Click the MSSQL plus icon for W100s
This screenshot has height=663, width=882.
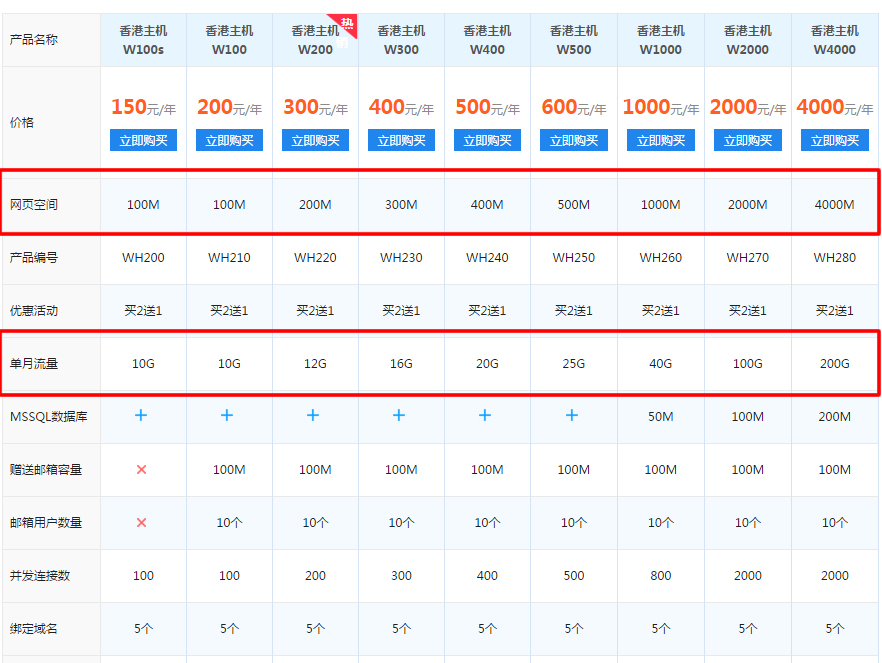click(141, 415)
